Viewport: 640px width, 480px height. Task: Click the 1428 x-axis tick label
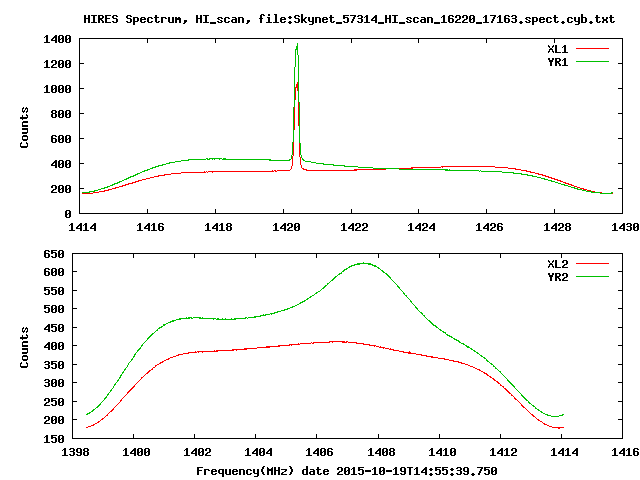click(557, 227)
